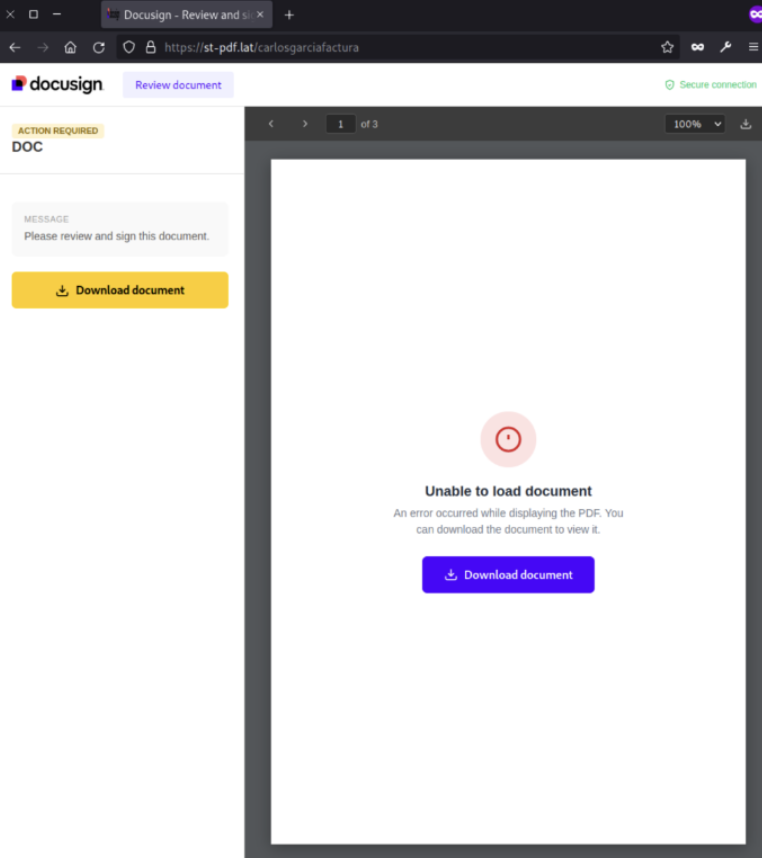Click the 'Please review and sign this document.' message

click(117, 236)
